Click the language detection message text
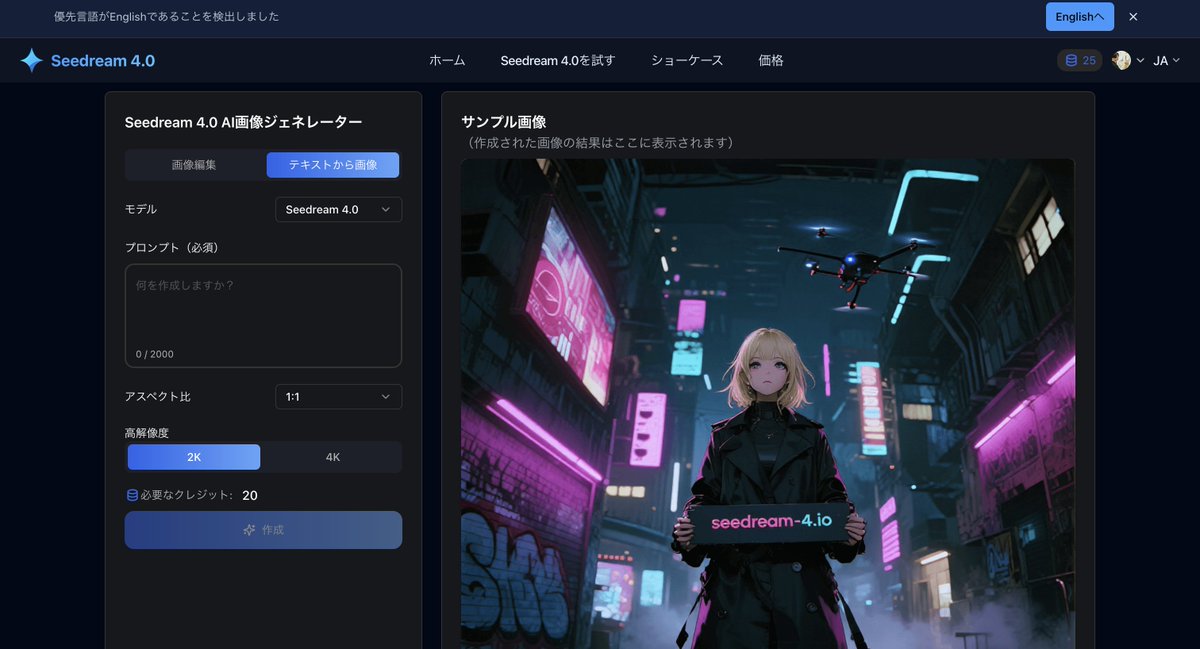The image size is (1200, 649). click(x=166, y=17)
